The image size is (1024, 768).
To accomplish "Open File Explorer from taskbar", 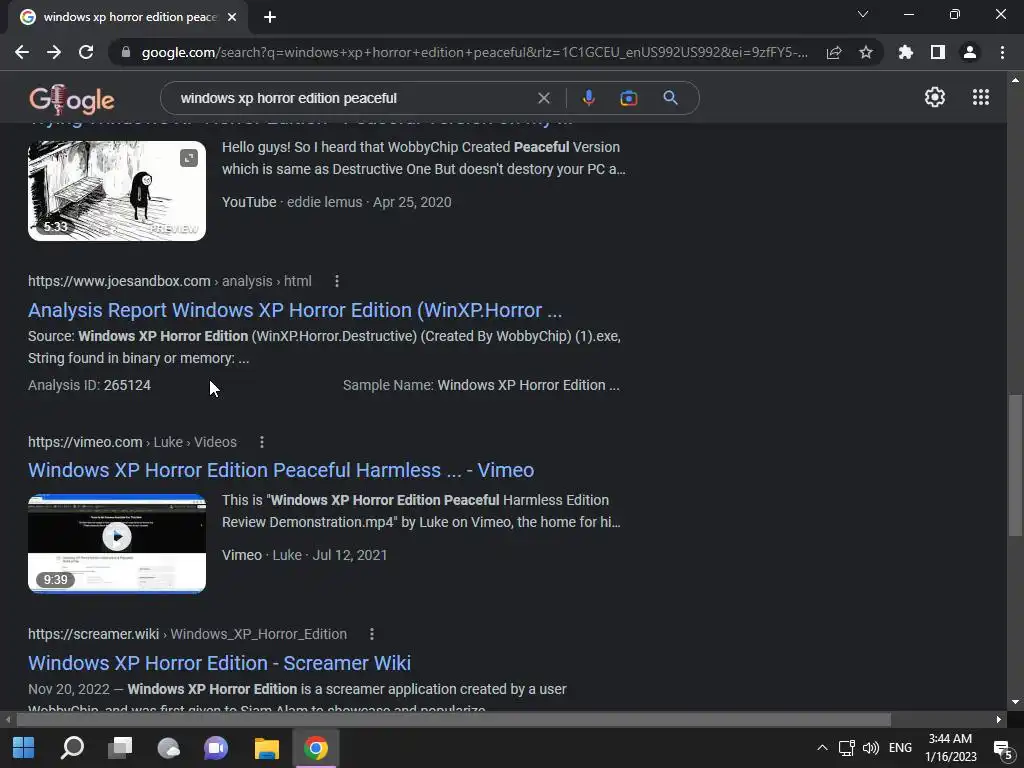I will 266,748.
